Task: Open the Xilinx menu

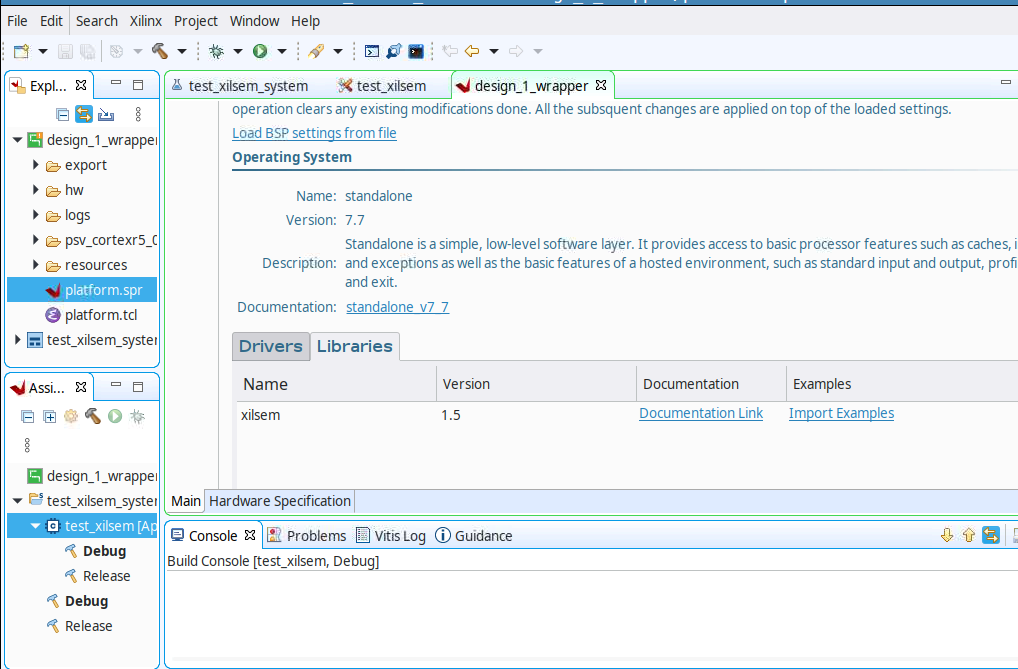Action: (x=145, y=21)
